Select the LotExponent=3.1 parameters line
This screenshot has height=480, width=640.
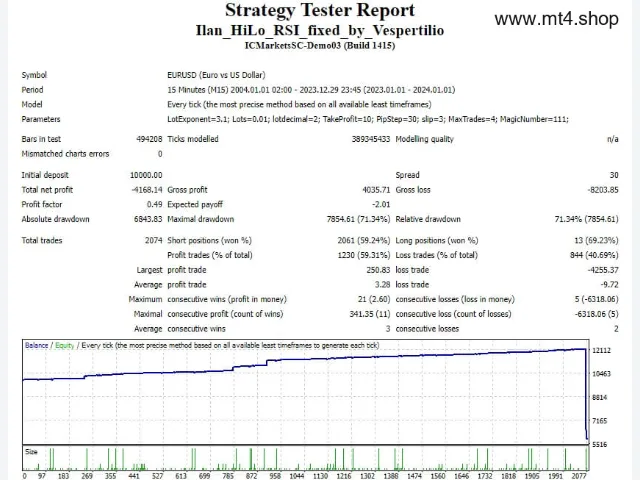368,119
